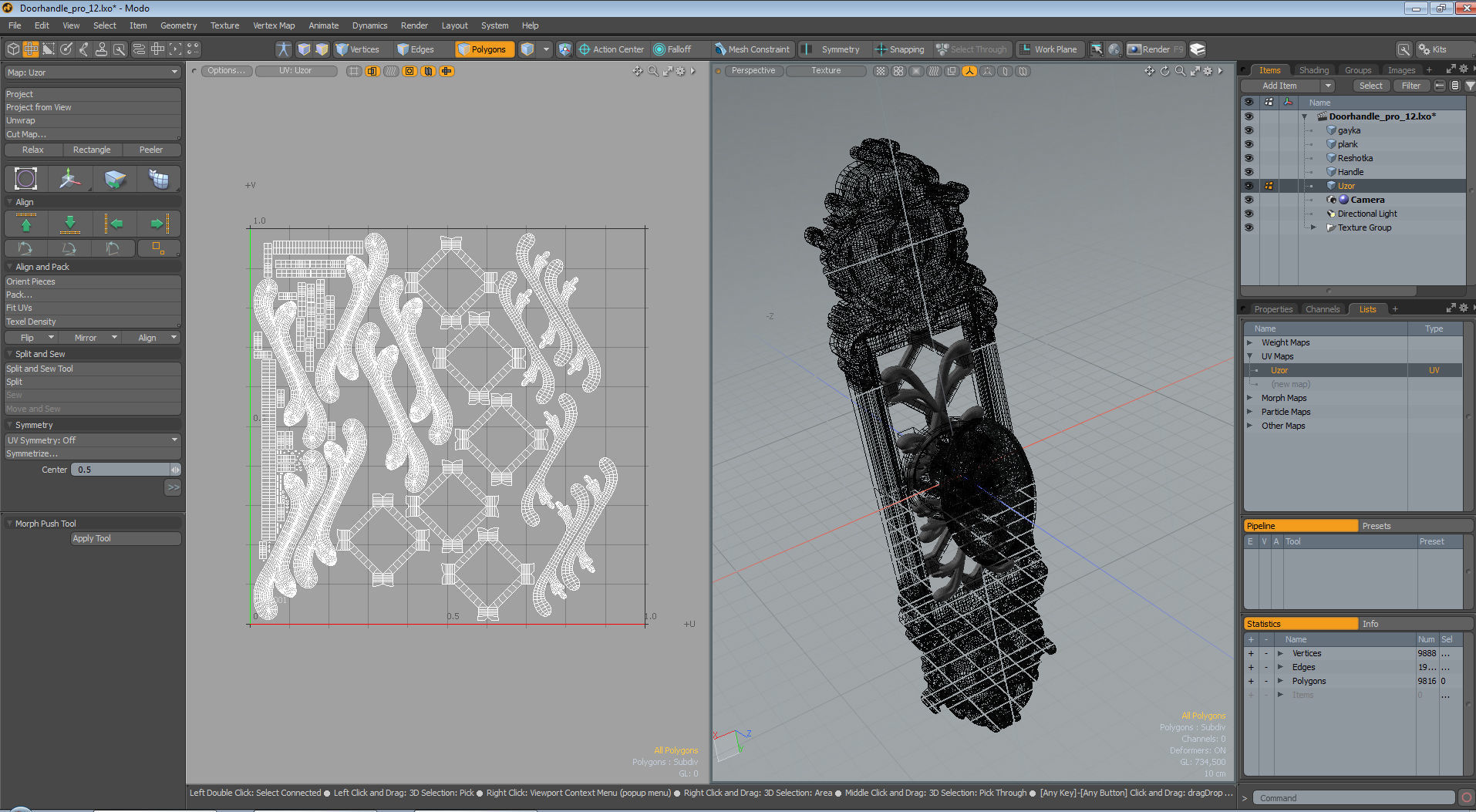This screenshot has width=1476, height=812.
Task: Hide the gayka mesh item
Action: (1249, 130)
